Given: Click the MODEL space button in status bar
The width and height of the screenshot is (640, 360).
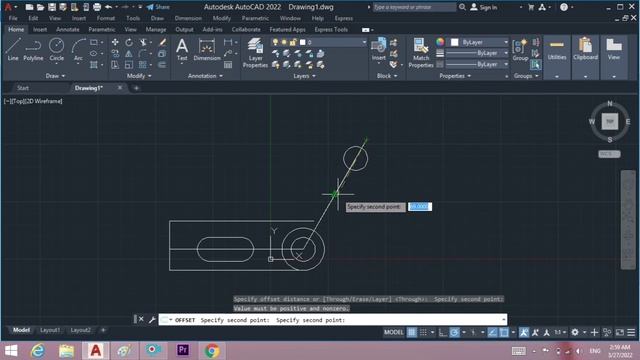Looking at the screenshot, I should point(393,332).
